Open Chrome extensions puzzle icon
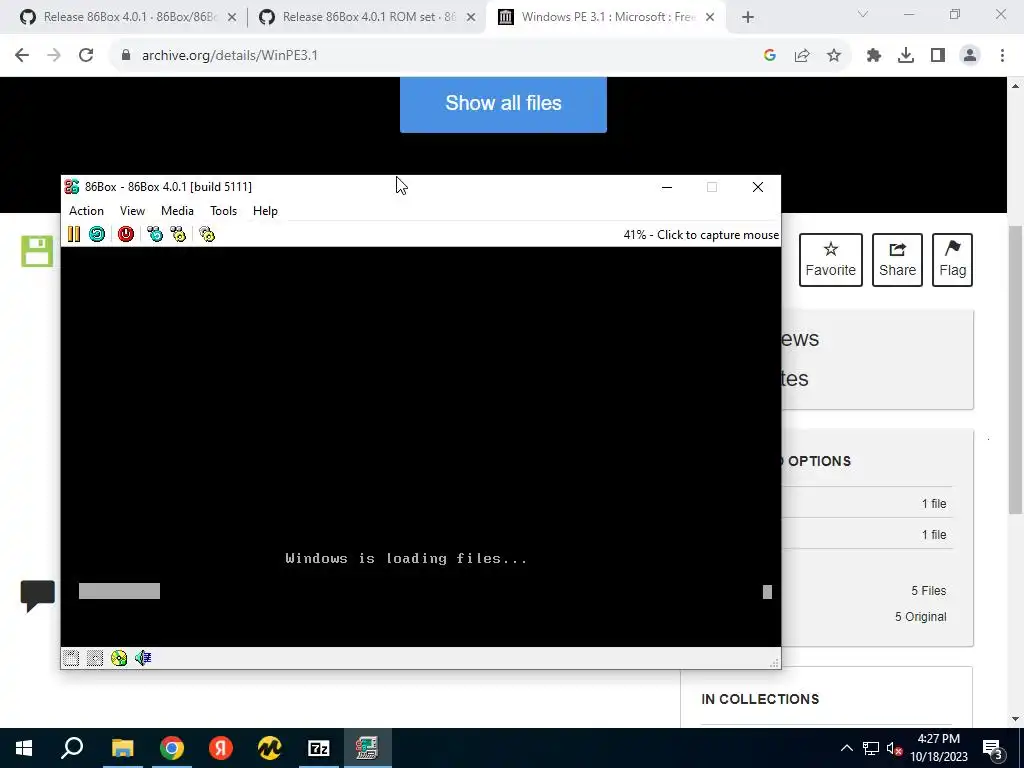Image resolution: width=1024 pixels, height=768 pixels. pos(873,56)
